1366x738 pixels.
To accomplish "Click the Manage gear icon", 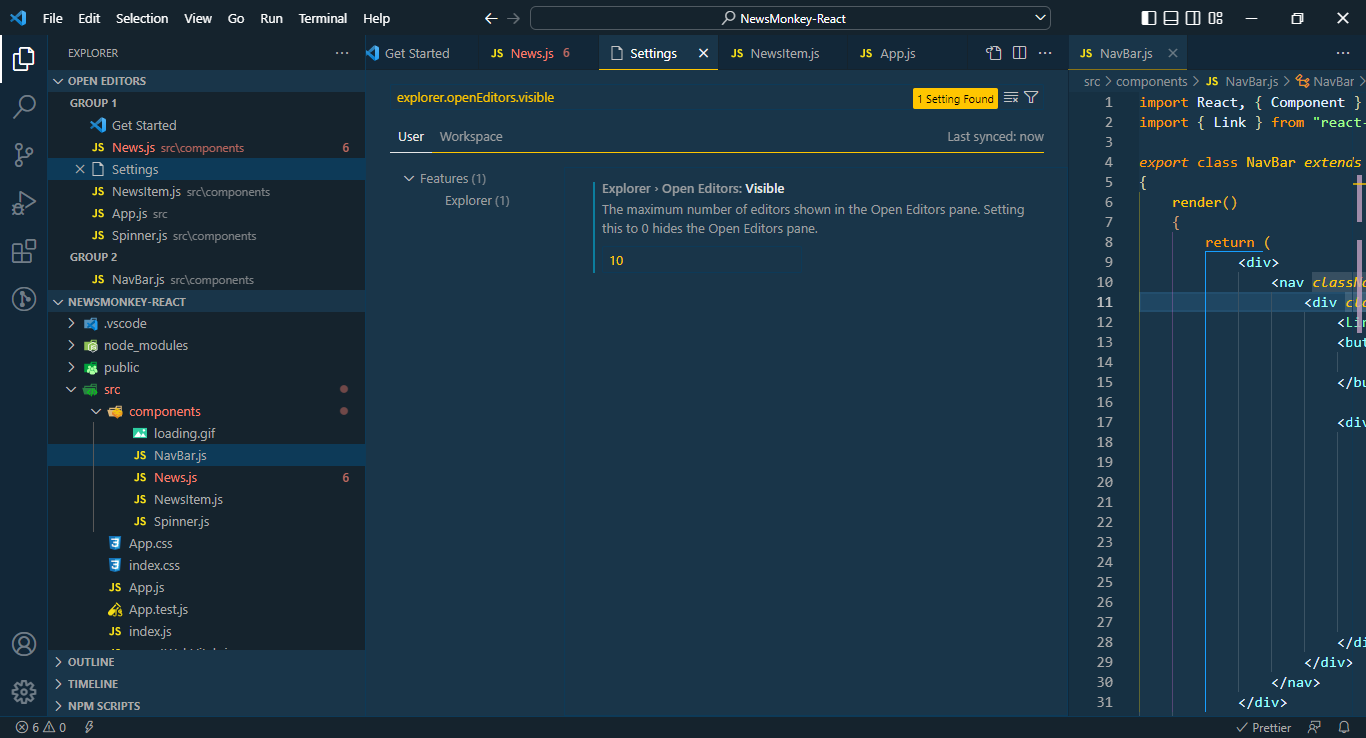I will pyautogui.click(x=24, y=692).
